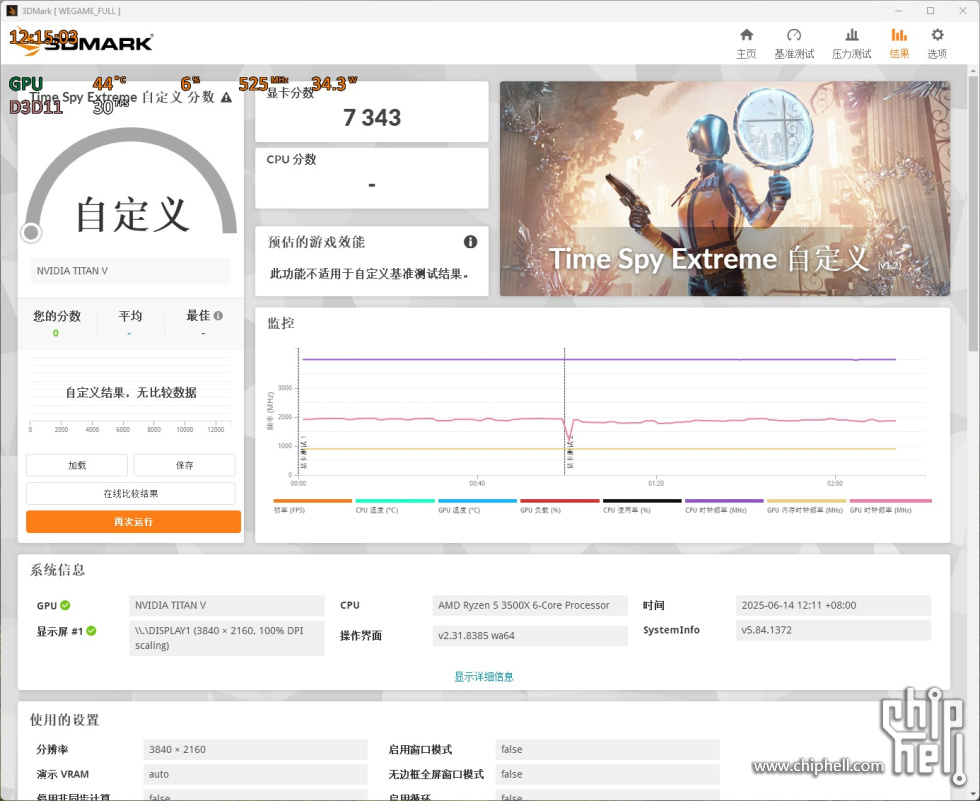Click the 加载 (Load) button
Image resolution: width=980 pixels, height=801 pixels.
[x=77, y=465]
